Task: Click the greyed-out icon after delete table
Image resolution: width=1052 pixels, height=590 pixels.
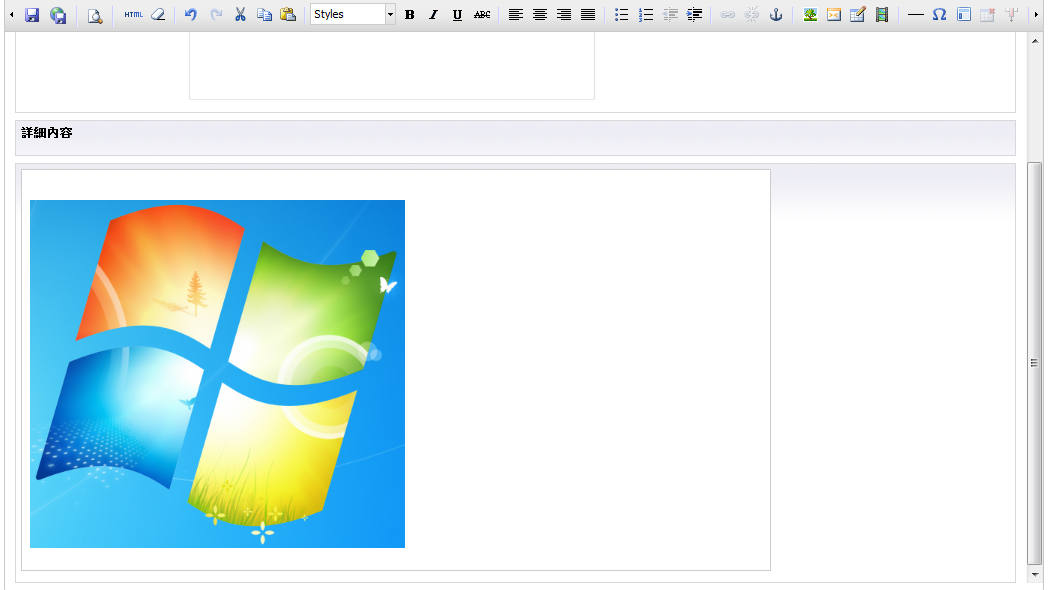Action: point(1011,14)
